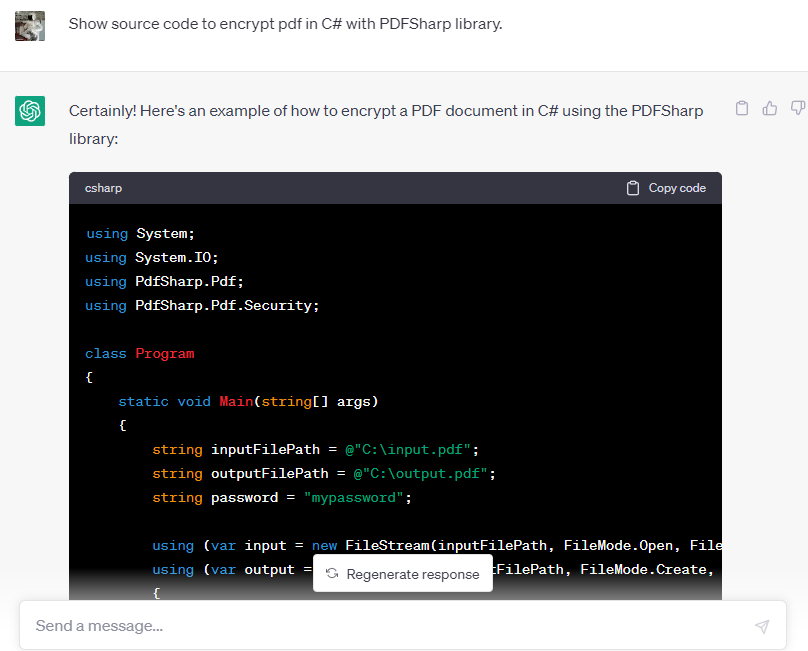Click the password "mypassword" code line
Screen dimensions: 808x651
point(282,497)
